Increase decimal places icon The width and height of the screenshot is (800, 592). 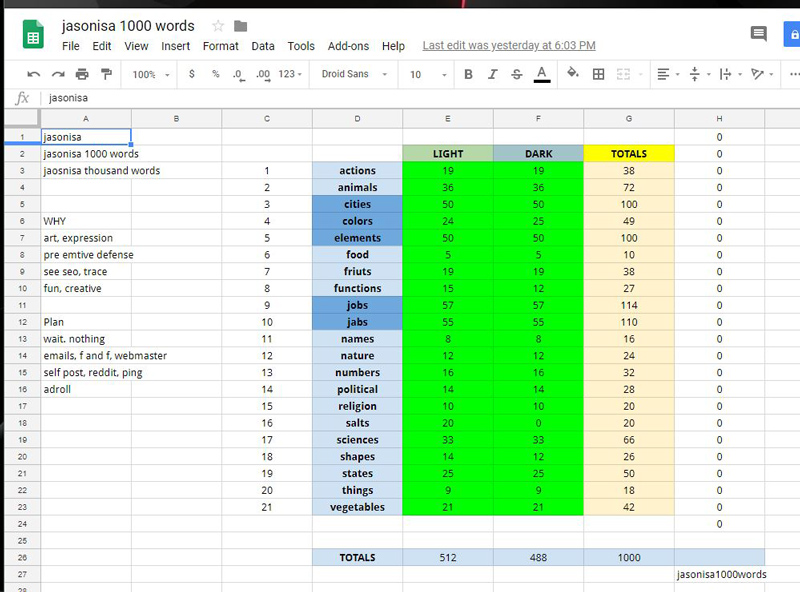click(263, 75)
